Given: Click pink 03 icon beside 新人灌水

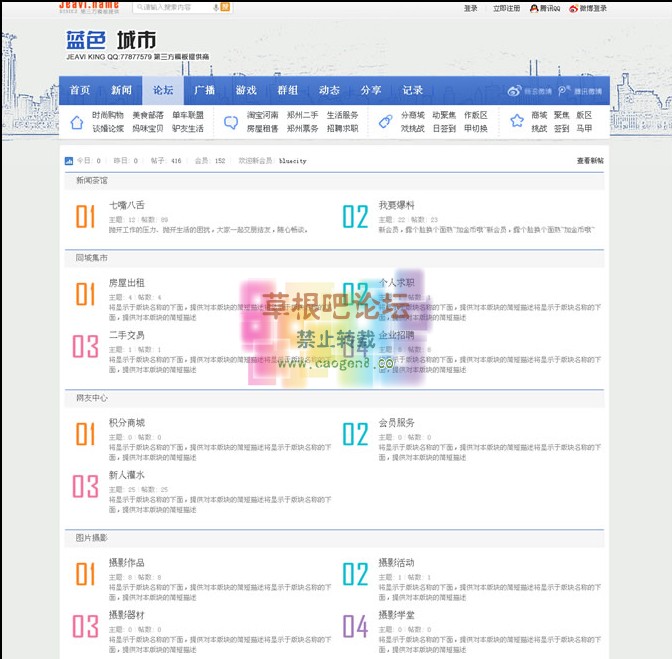Looking at the screenshot, I should (85, 486).
